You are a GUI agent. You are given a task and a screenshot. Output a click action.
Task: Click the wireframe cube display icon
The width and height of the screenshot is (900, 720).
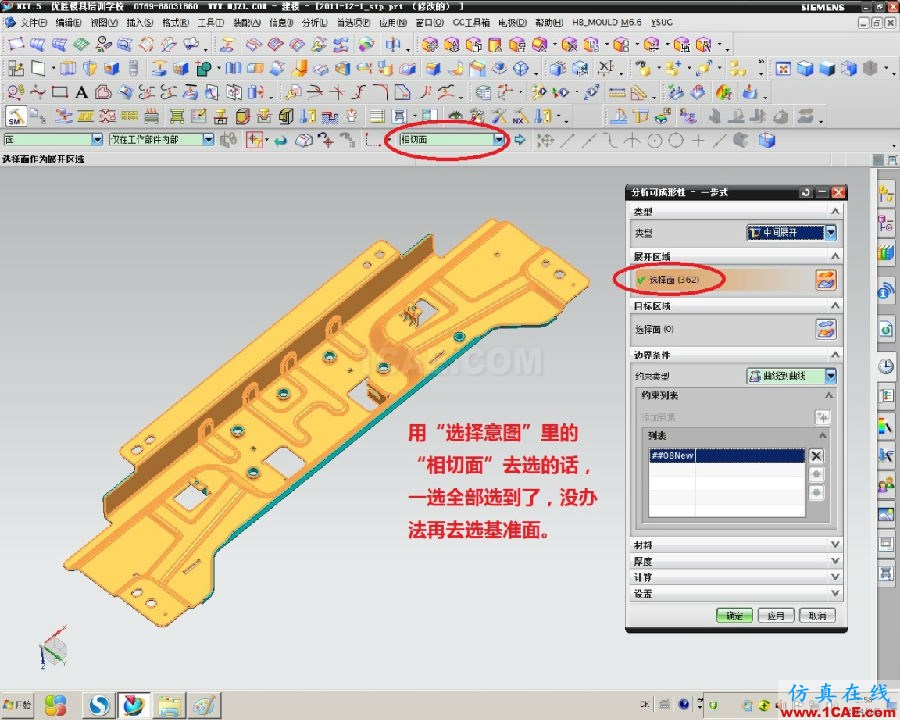pyautogui.click(x=849, y=69)
